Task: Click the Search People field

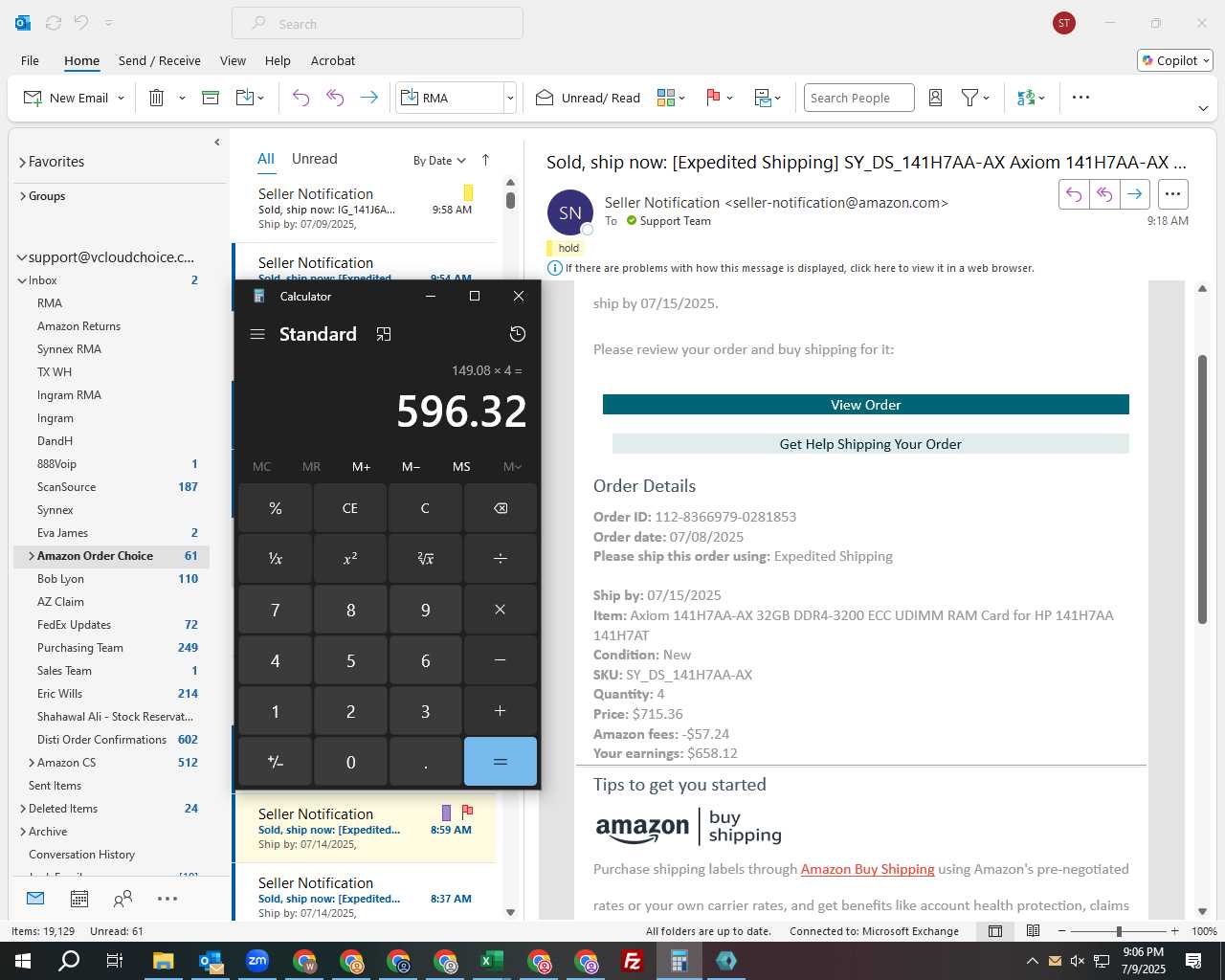Action: 858,98
